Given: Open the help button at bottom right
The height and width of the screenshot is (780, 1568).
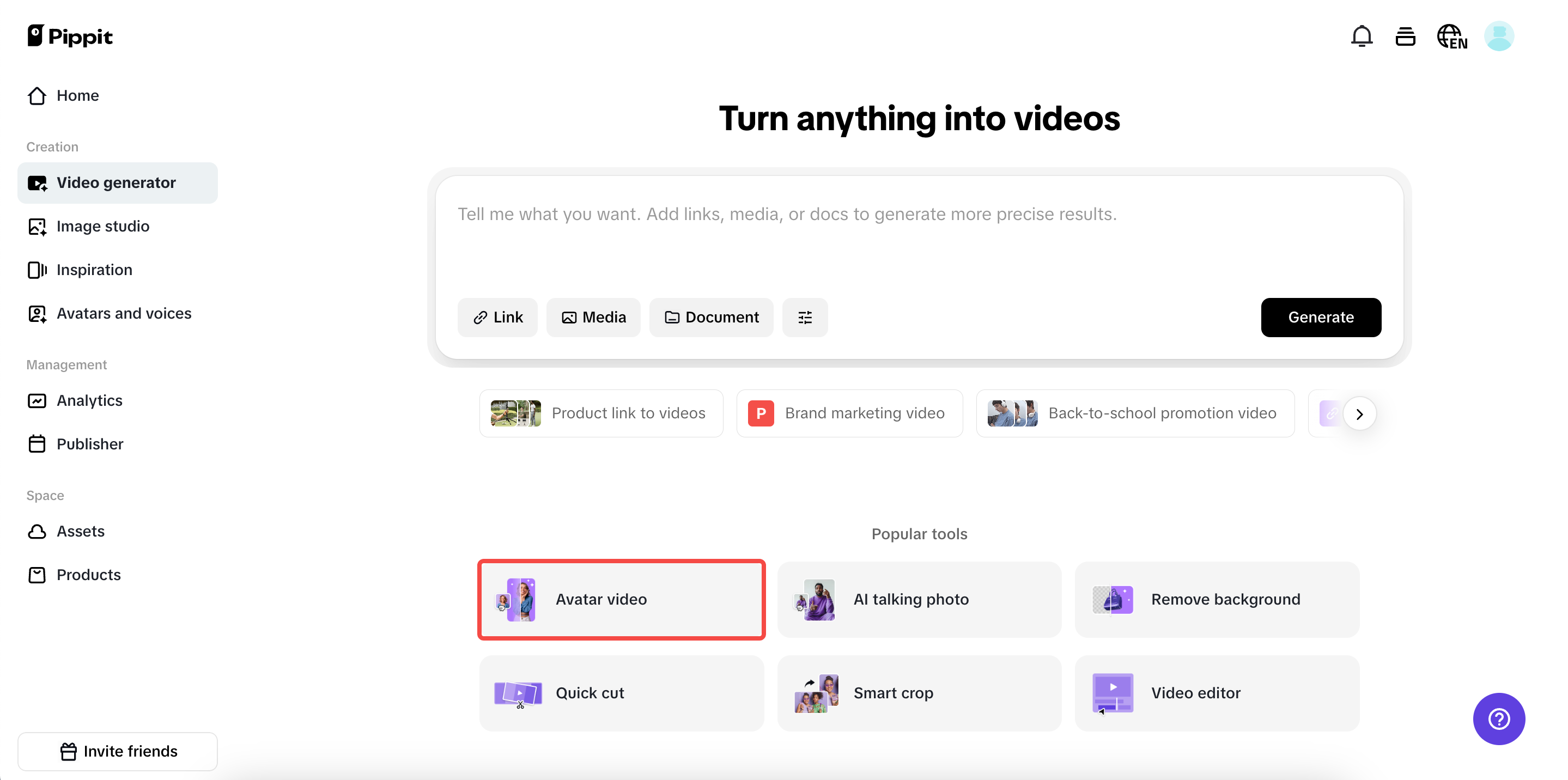Looking at the screenshot, I should (1499, 718).
